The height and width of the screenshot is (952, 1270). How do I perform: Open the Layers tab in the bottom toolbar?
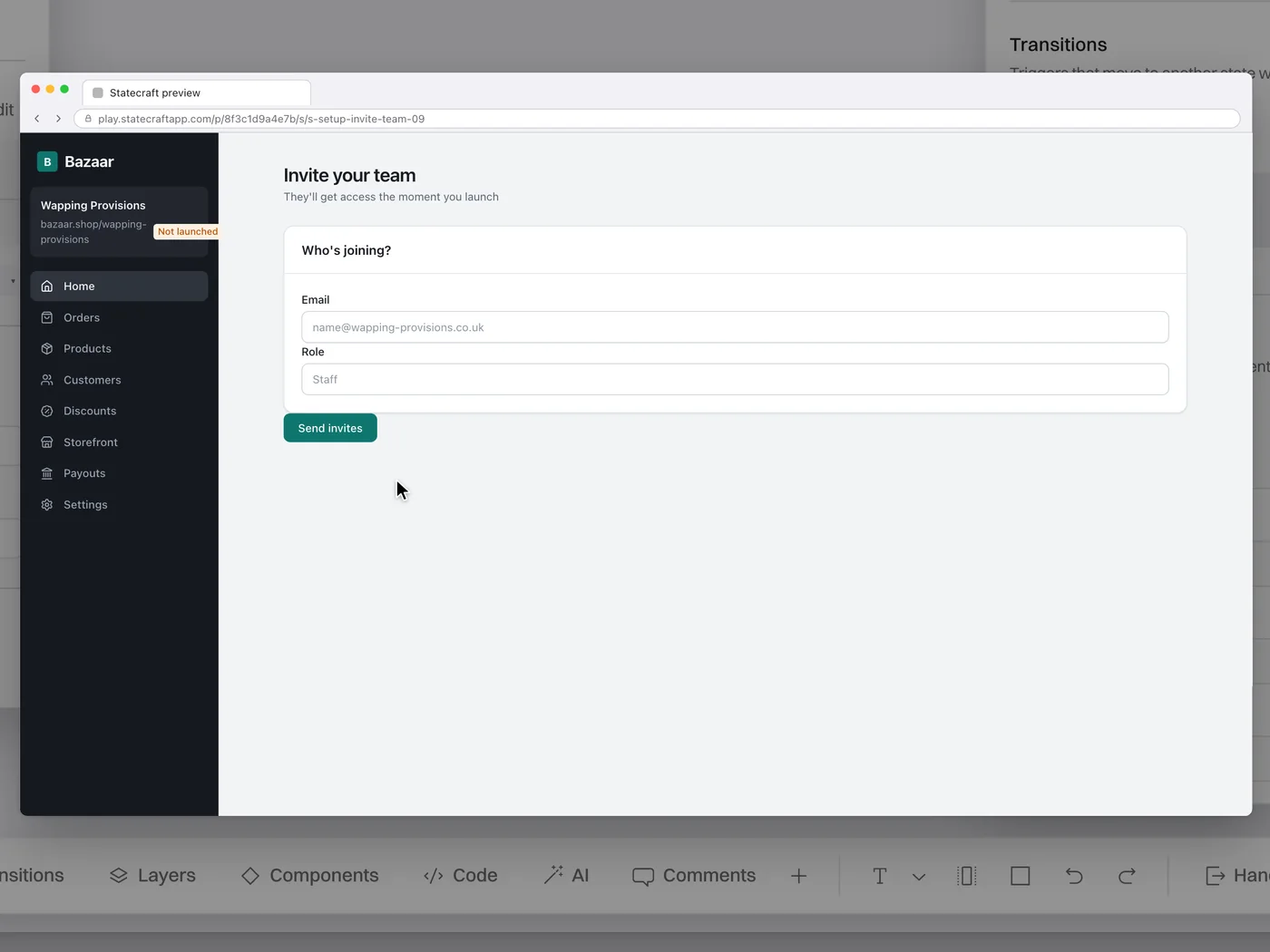click(x=152, y=876)
